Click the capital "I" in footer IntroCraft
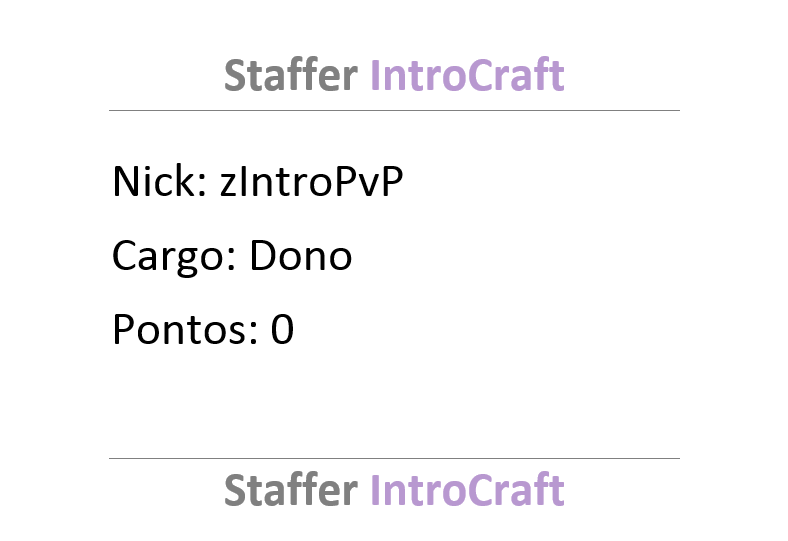 (374, 490)
